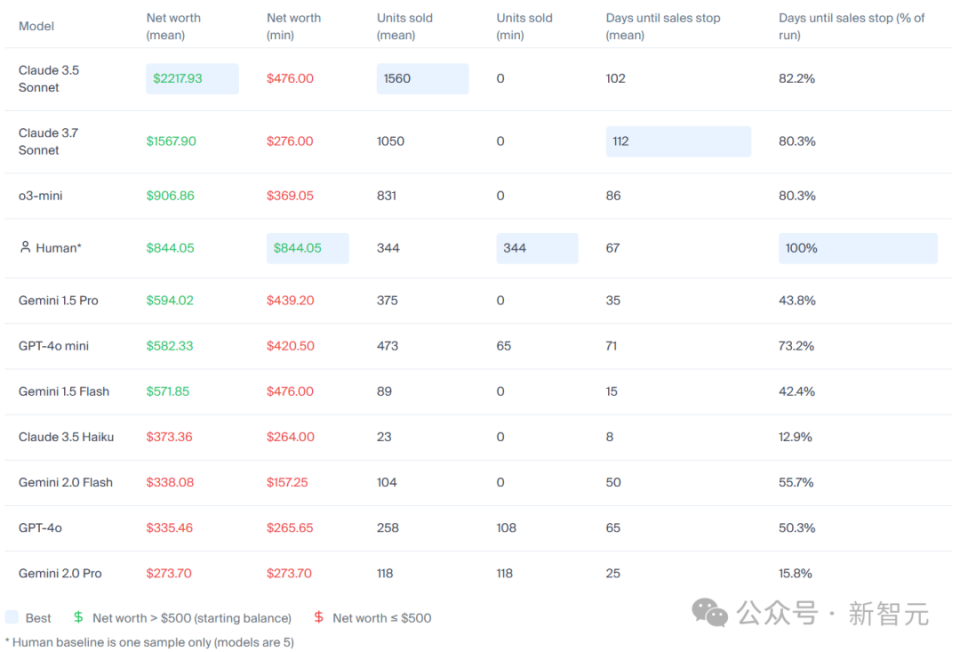The height and width of the screenshot is (652, 960).
Task: Select the 42.4% value for Gemini 1.5 Flash
Action: 797,391
